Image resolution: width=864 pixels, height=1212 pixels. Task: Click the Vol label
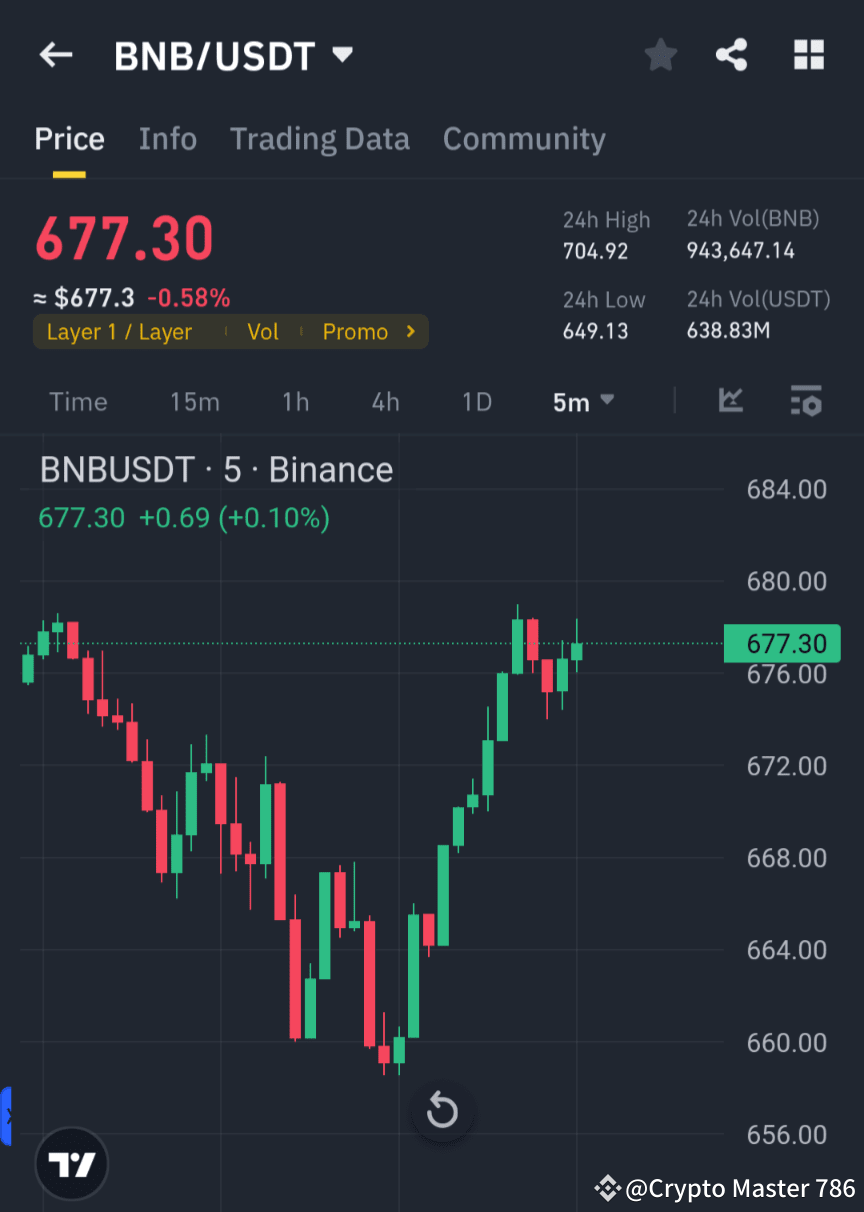(263, 331)
